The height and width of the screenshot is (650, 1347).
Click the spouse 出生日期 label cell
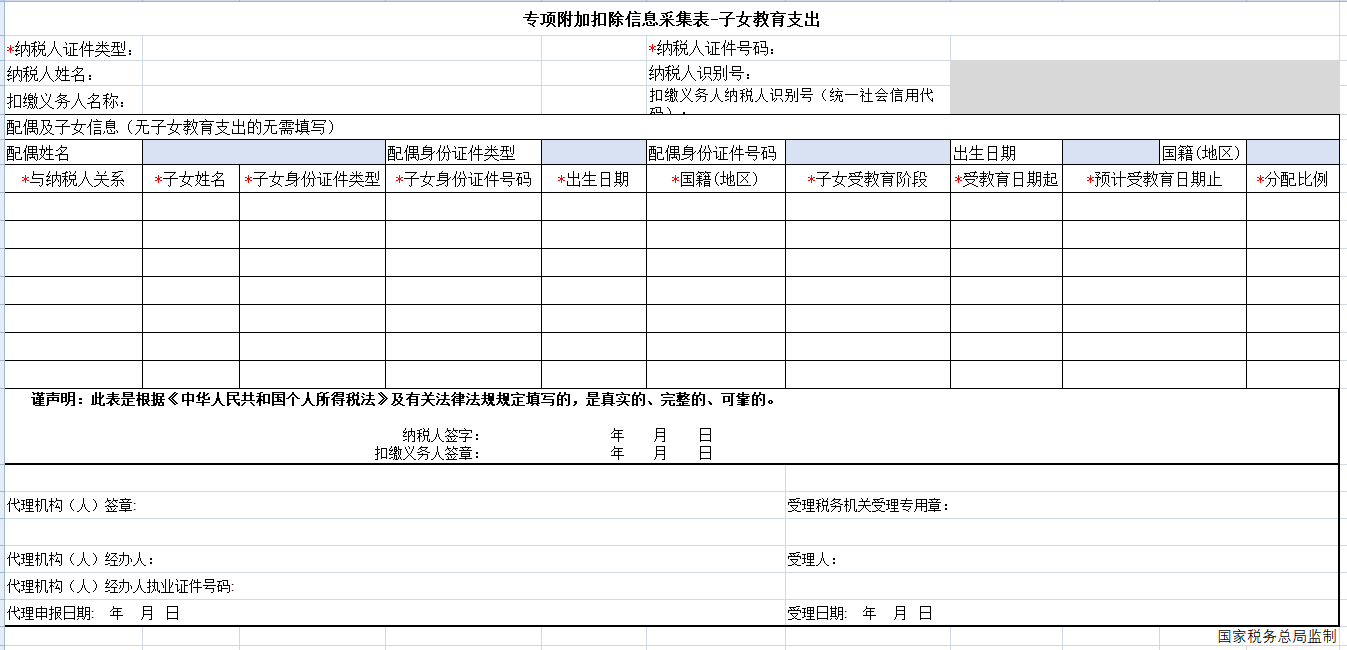[1006, 153]
